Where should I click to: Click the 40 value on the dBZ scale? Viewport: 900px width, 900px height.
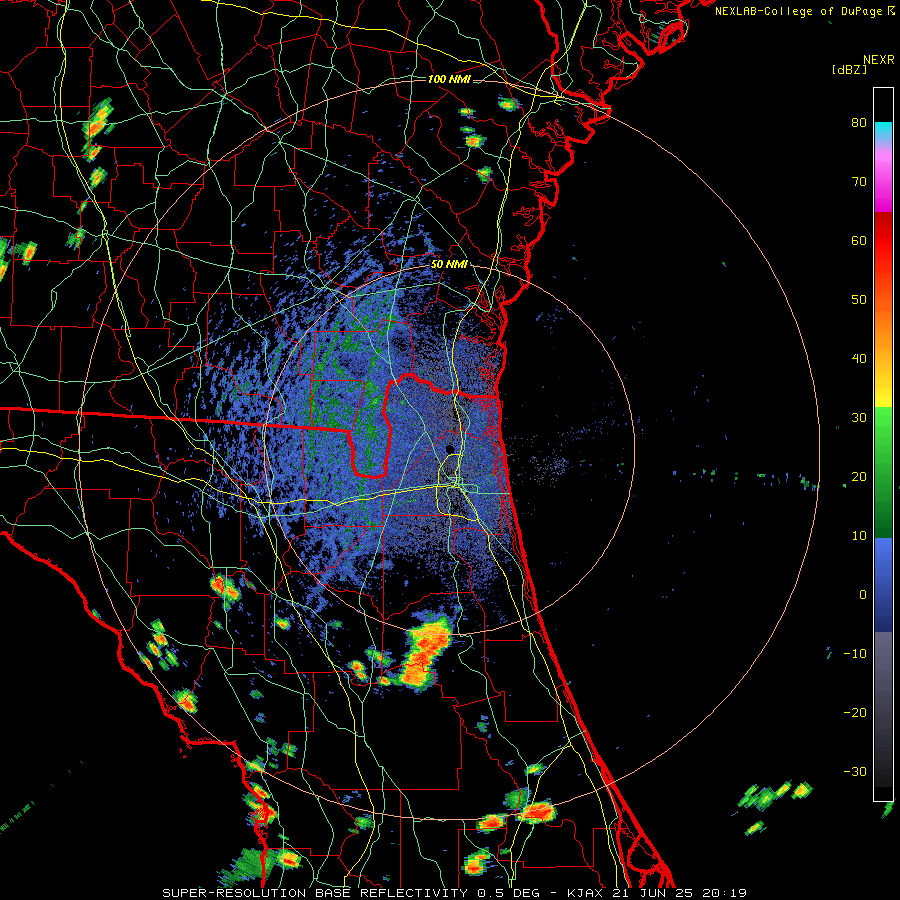point(859,359)
